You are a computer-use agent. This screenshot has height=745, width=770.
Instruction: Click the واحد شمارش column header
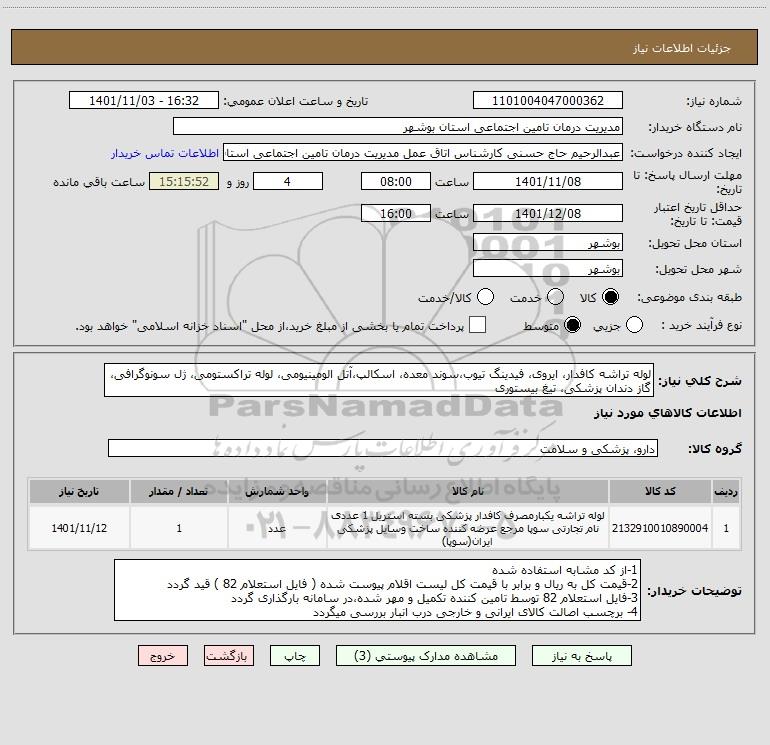tap(277, 491)
